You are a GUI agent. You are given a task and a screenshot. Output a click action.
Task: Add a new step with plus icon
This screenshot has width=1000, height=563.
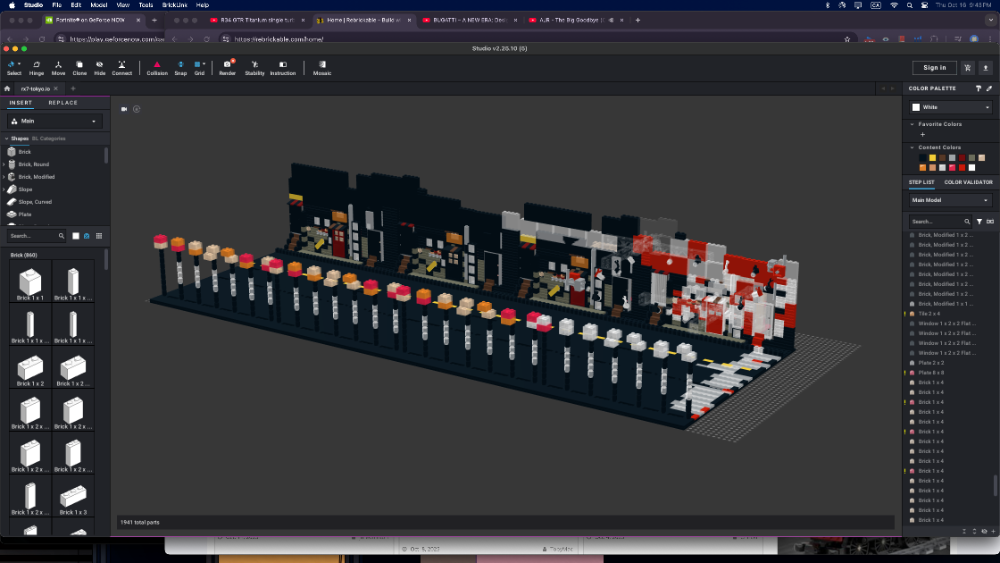993,531
